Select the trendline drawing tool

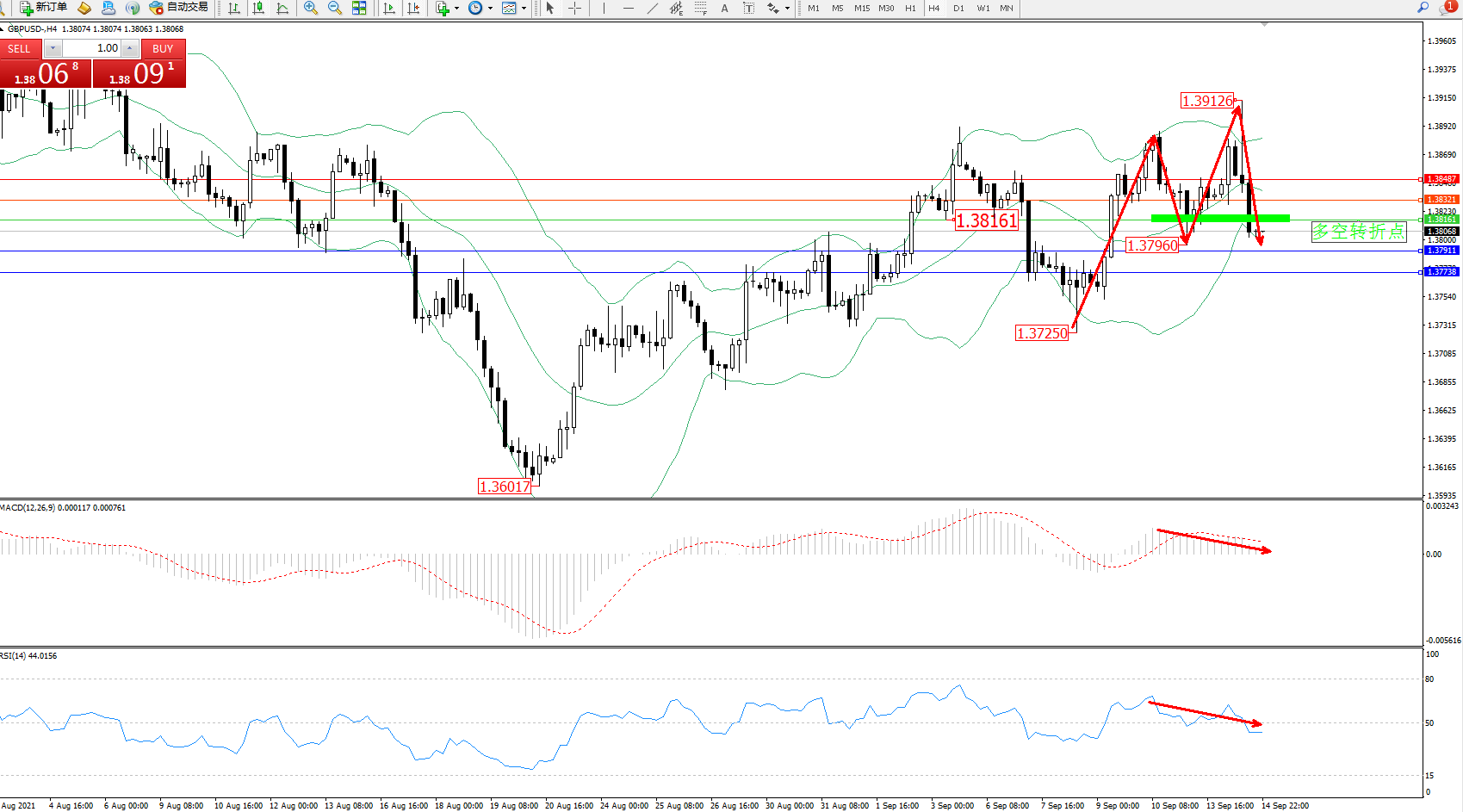(x=652, y=8)
